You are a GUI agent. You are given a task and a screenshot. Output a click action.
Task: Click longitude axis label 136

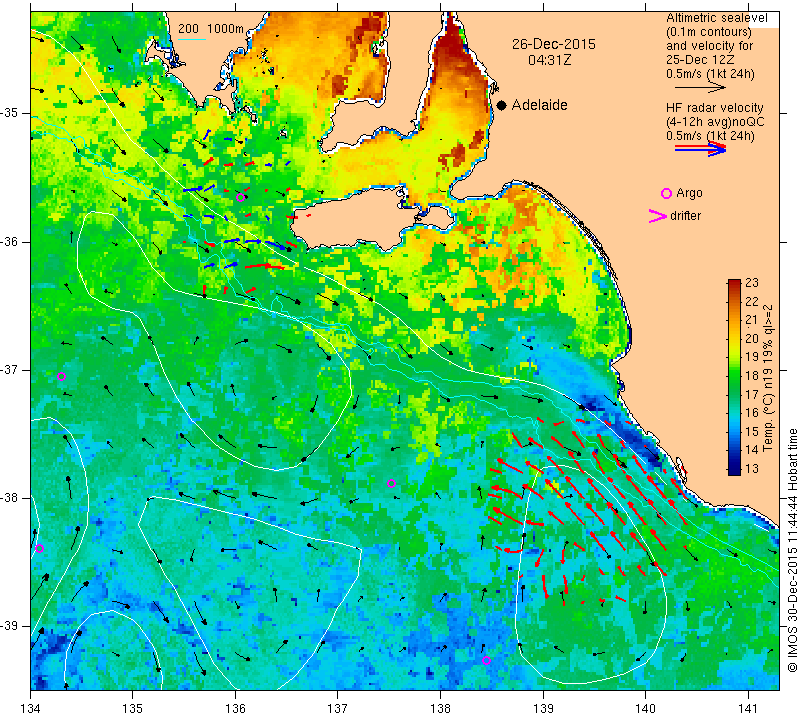coord(235,709)
